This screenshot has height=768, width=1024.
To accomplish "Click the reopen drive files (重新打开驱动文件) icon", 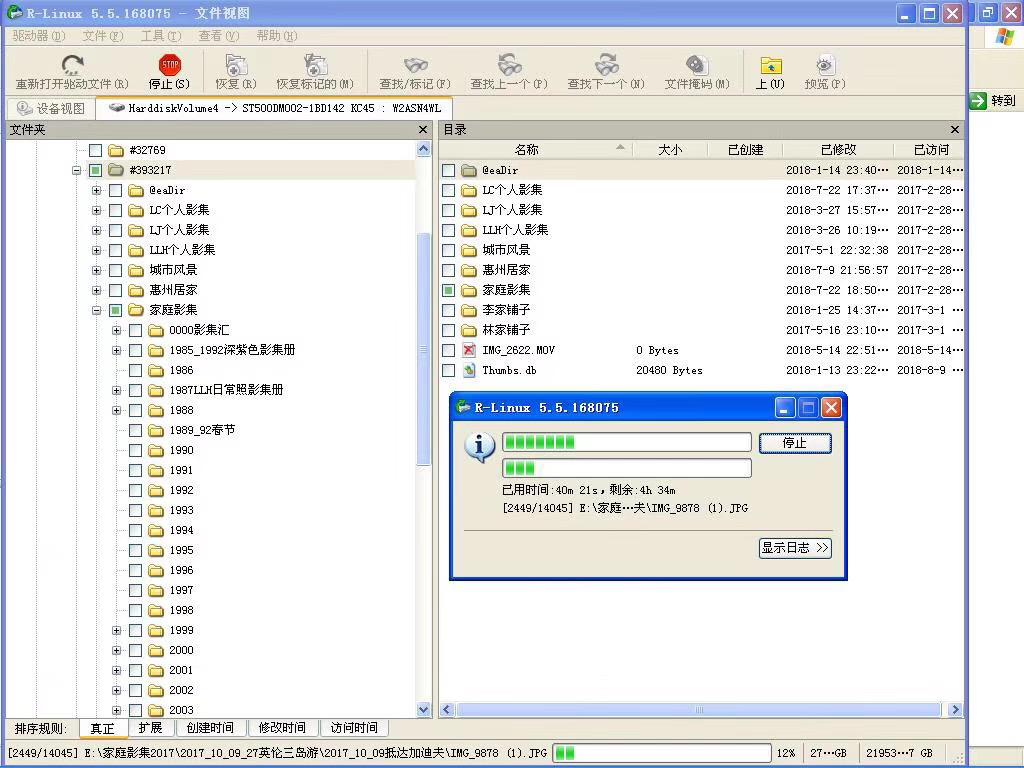I will coord(72,65).
